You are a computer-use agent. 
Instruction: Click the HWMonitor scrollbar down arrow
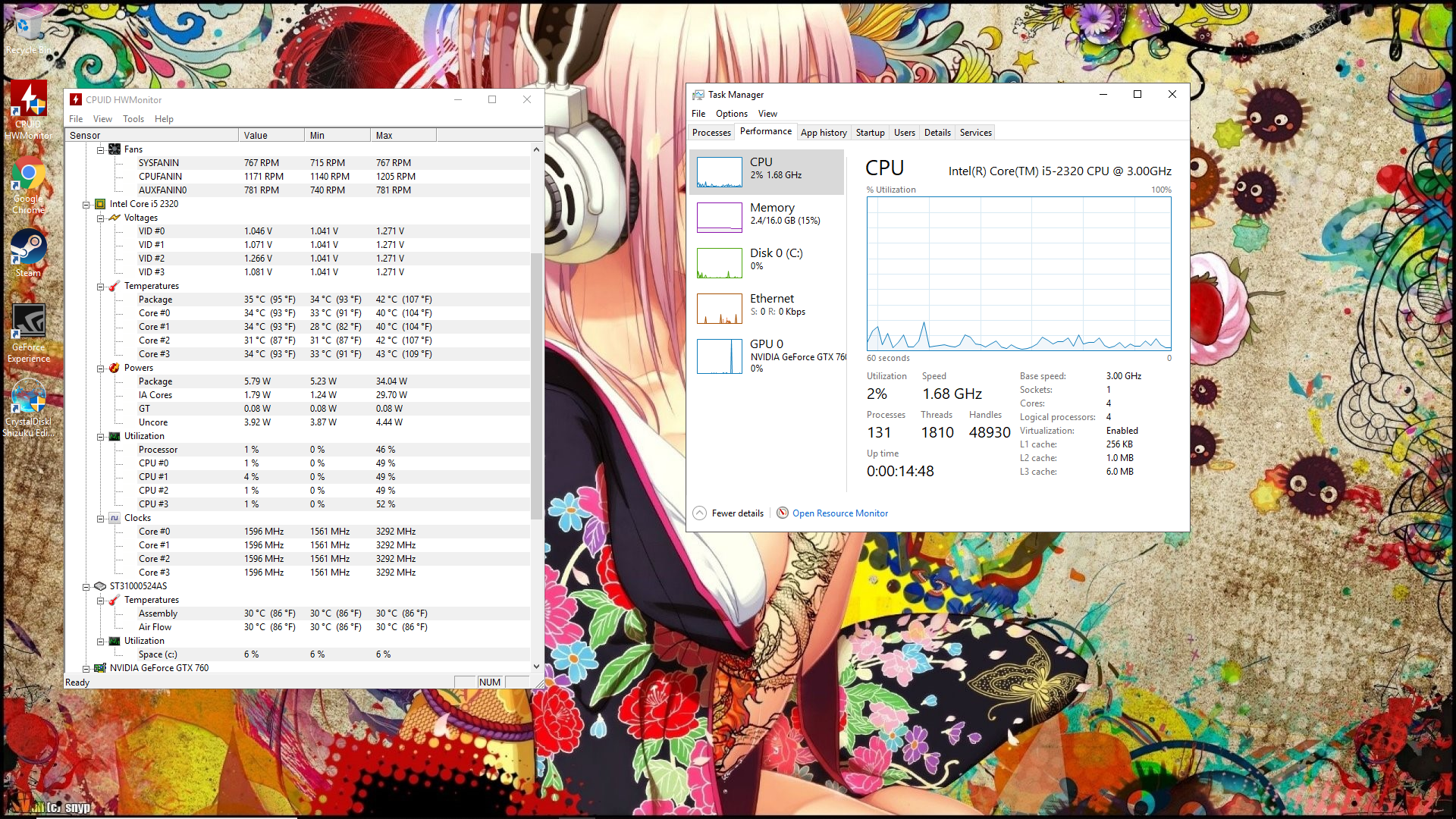point(536,667)
